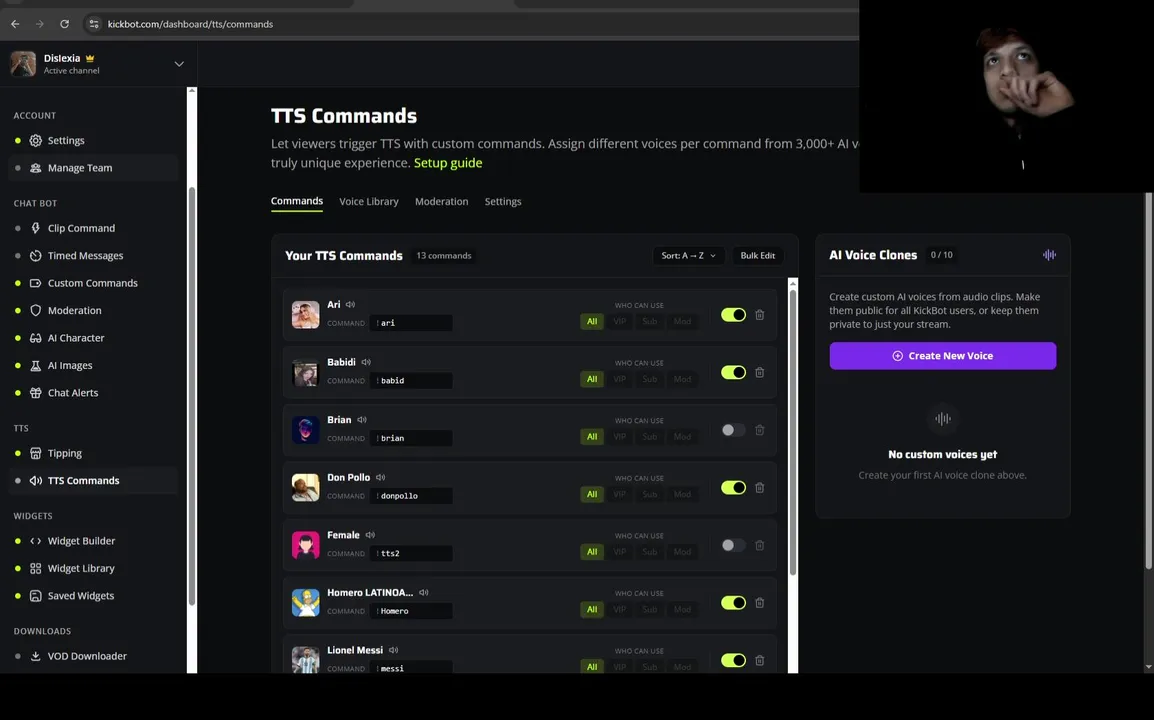Preview Ari voice with speaker icon
1154x720 pixels.
click(350, 304)
